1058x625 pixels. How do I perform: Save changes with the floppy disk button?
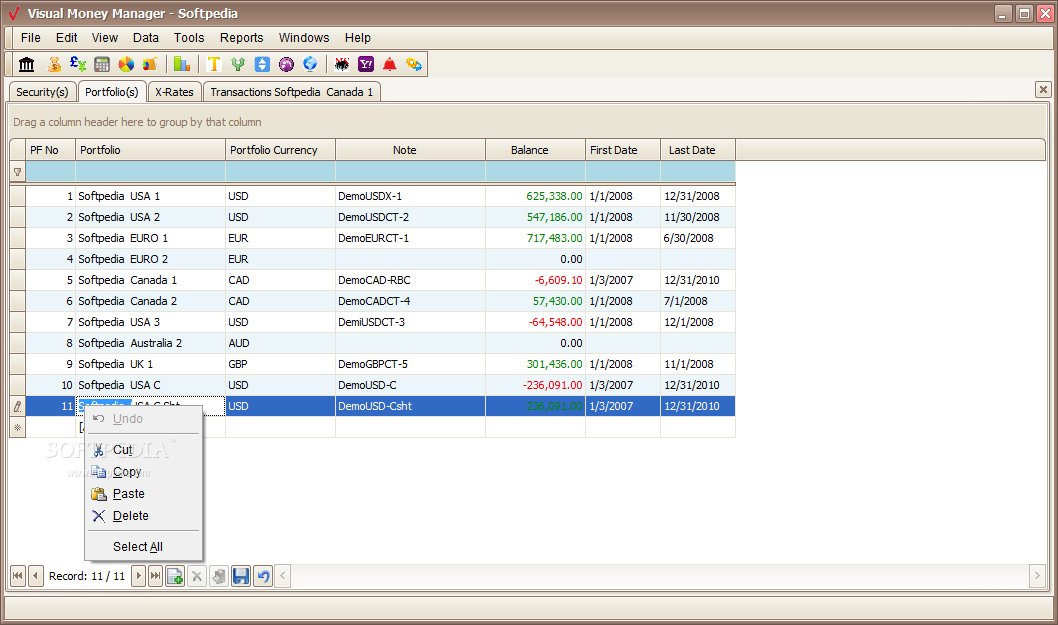[241, 576]
